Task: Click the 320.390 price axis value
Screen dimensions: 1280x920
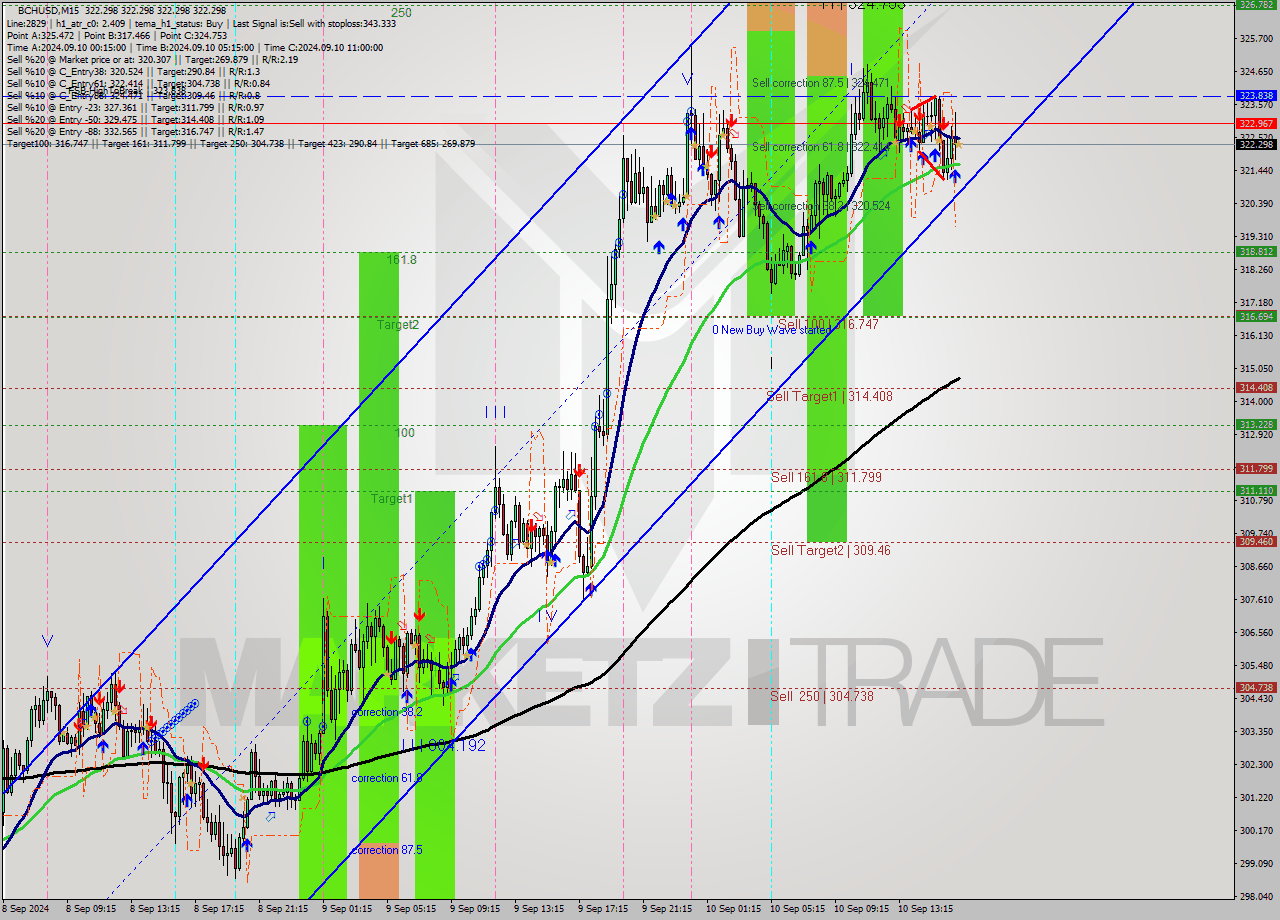Action: point(1256,204)
